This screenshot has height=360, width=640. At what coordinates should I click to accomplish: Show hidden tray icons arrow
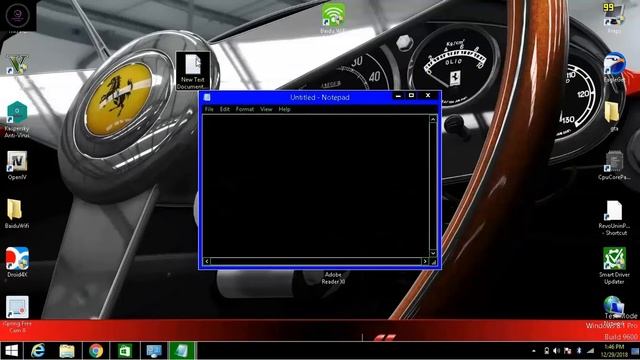coord(533,351)
